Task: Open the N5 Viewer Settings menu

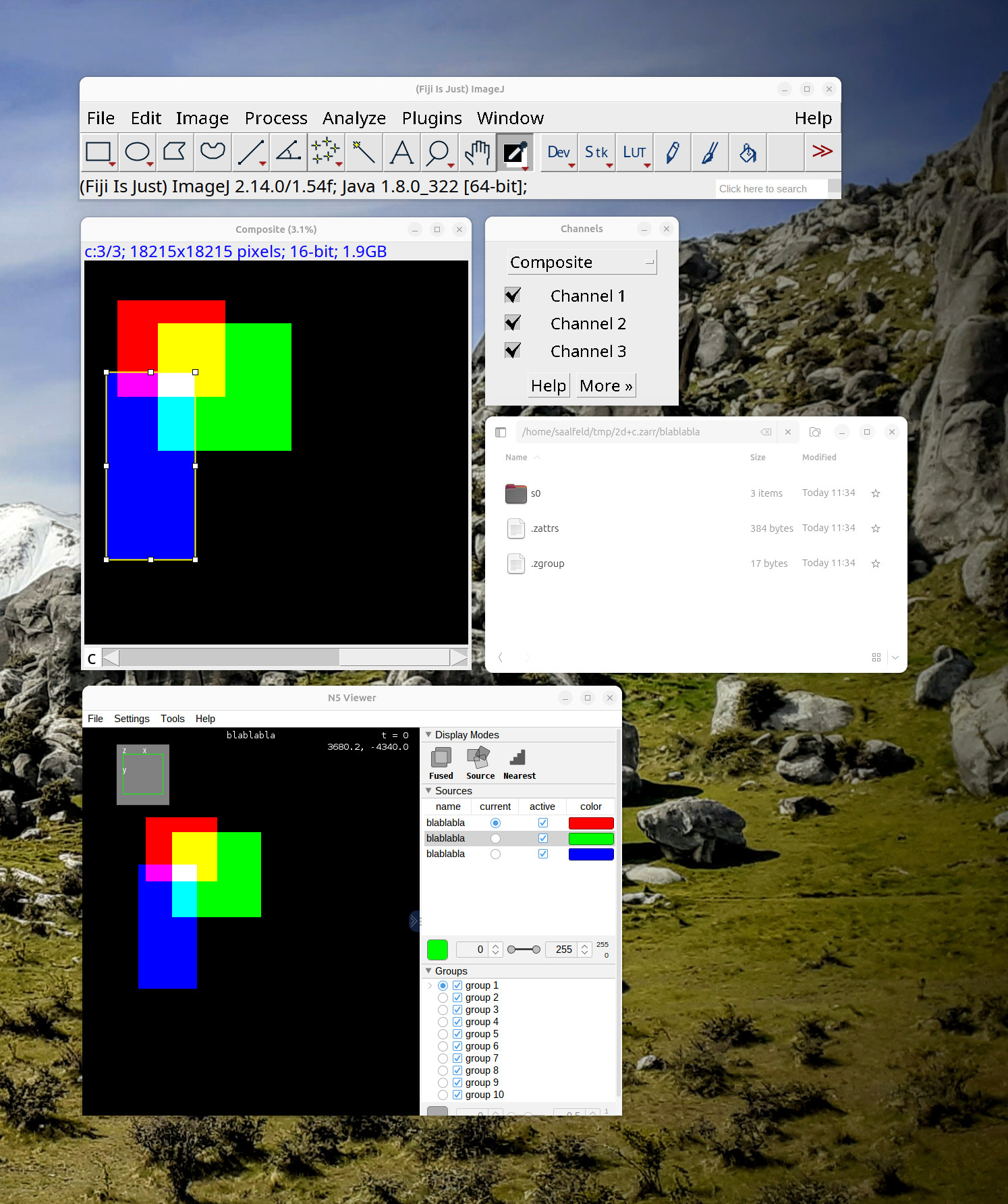Action: (132, 719)
